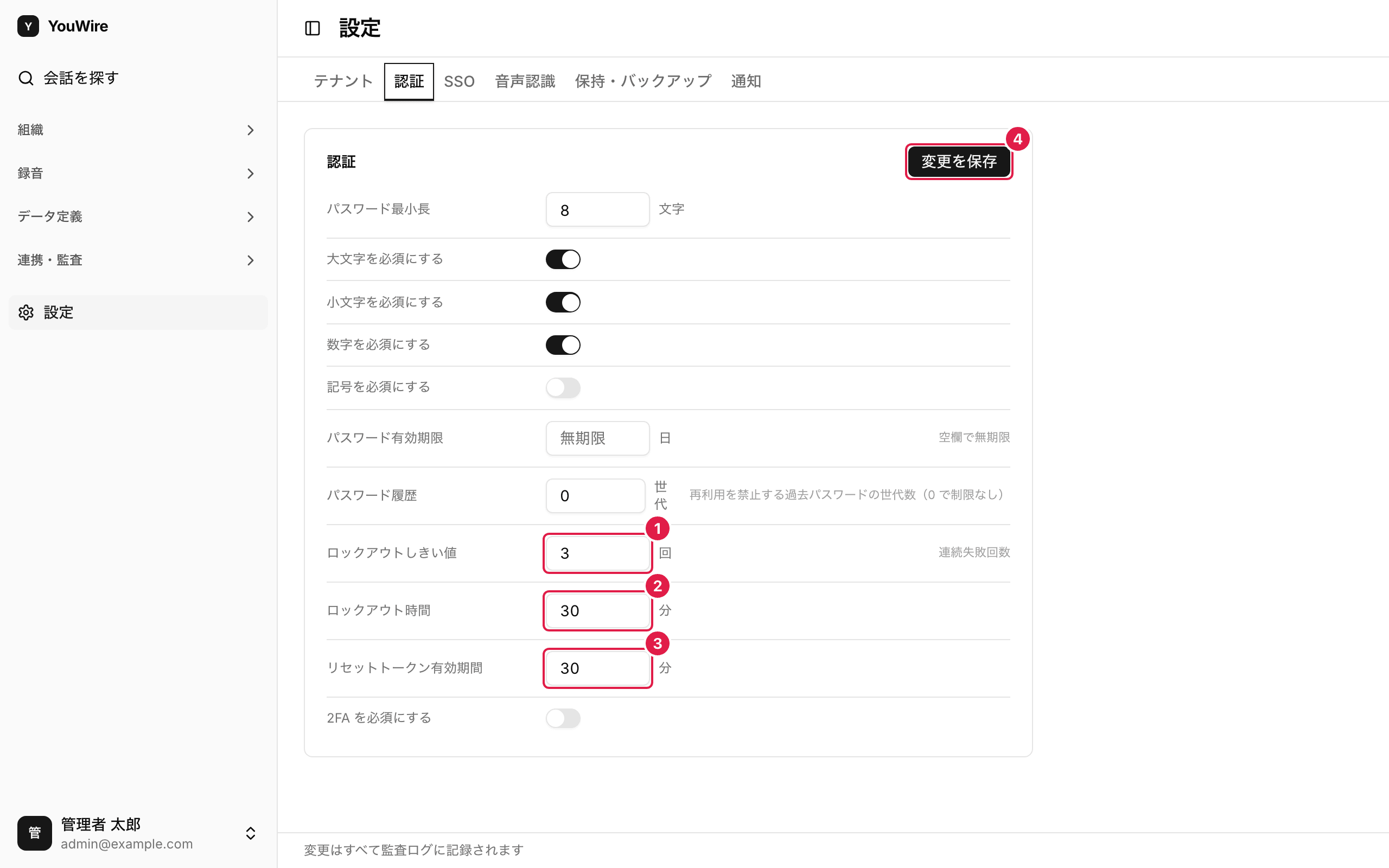Toggle 数字を必須にする switch
Image resolution: width=1389 pixels, height=868 pixels.
click(x=563, y=345)
